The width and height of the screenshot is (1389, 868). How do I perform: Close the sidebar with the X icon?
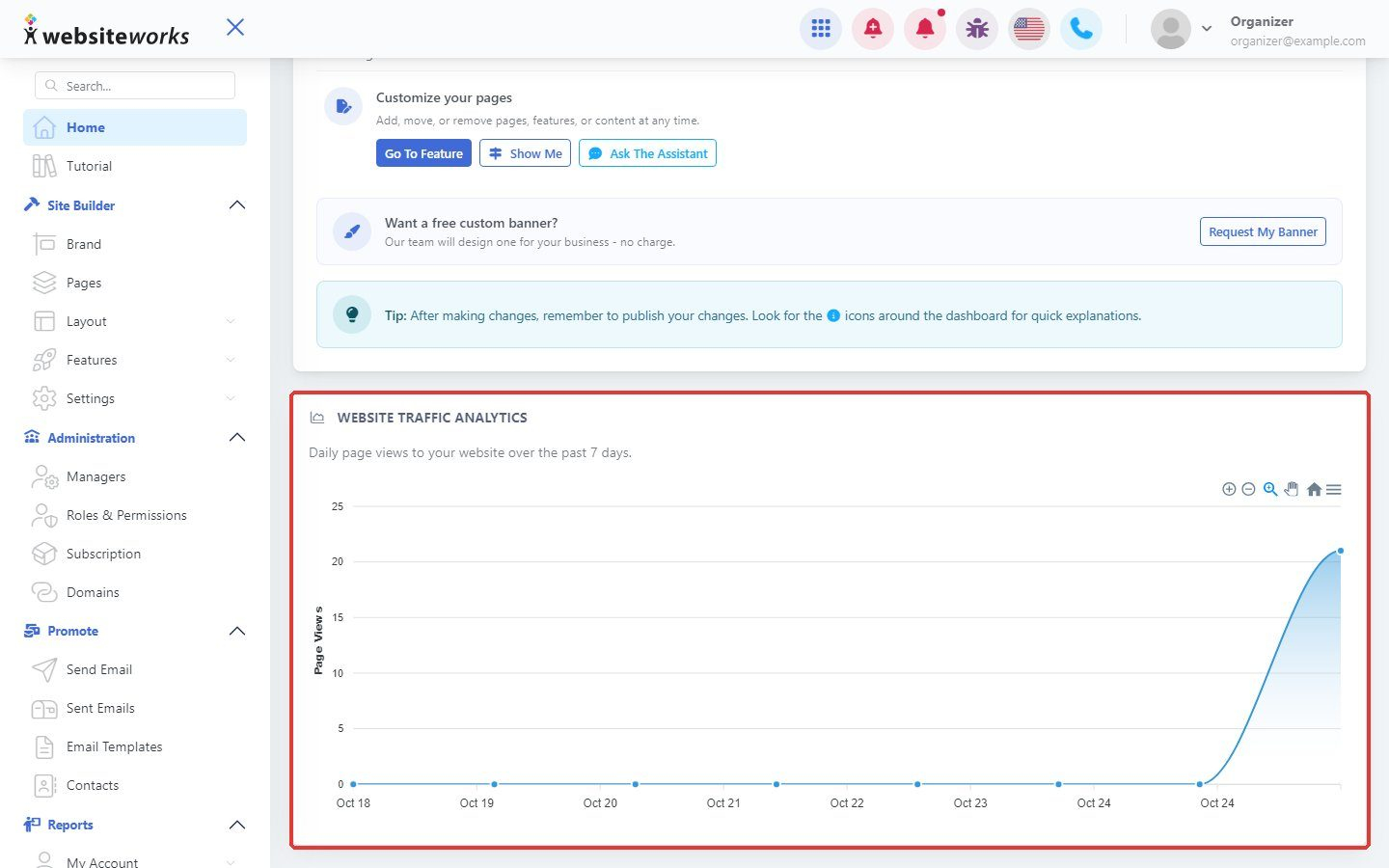(x=235, y=27)
